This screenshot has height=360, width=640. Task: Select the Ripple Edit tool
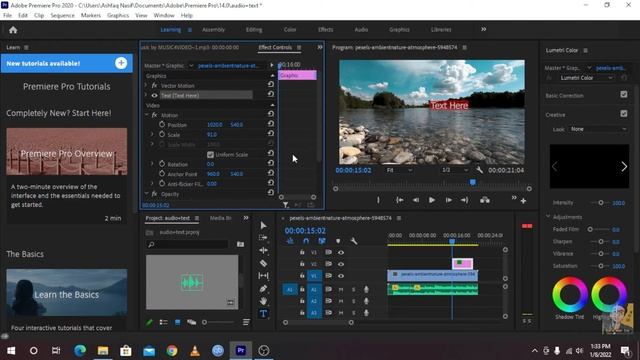pos(263,250)
